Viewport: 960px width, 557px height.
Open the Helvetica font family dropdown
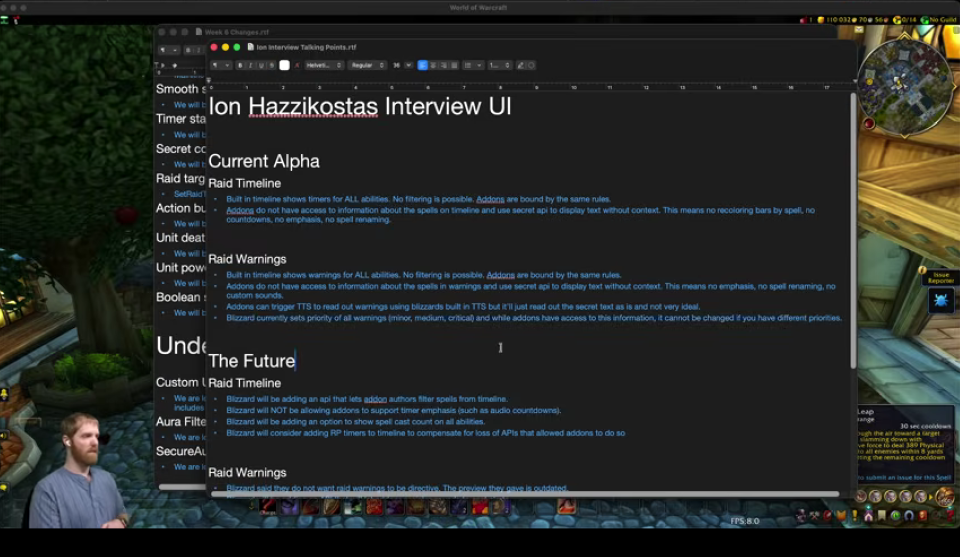[324, 65]
